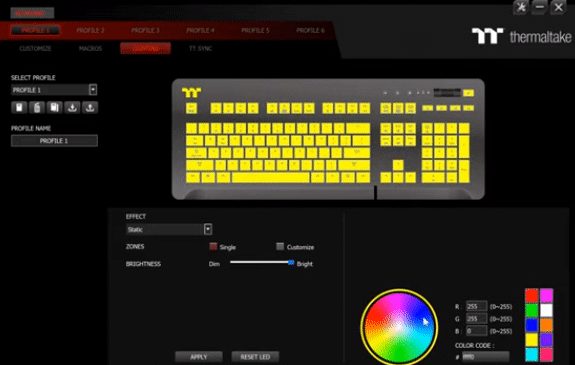Open the highlighted Lighting section tab

146,48
